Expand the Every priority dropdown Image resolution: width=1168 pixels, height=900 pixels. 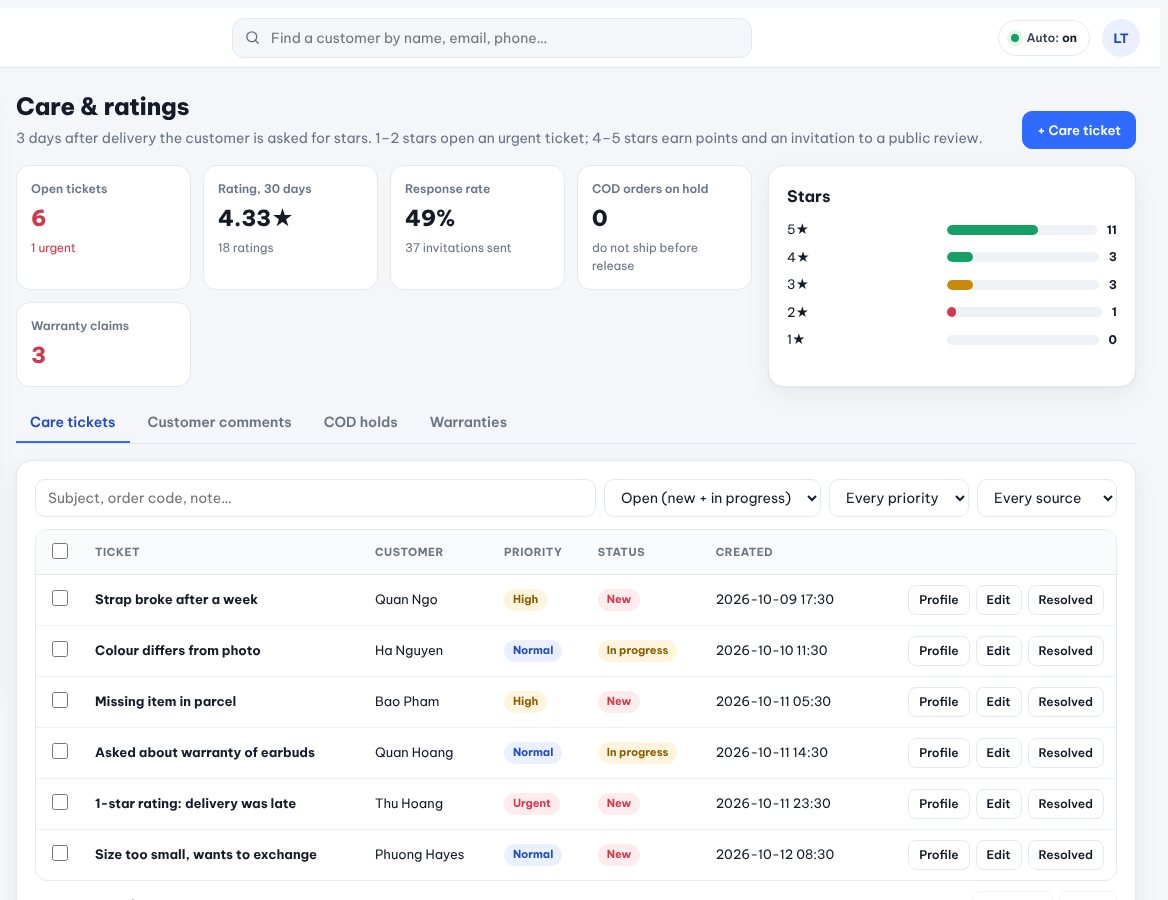(x=898, y=498)
